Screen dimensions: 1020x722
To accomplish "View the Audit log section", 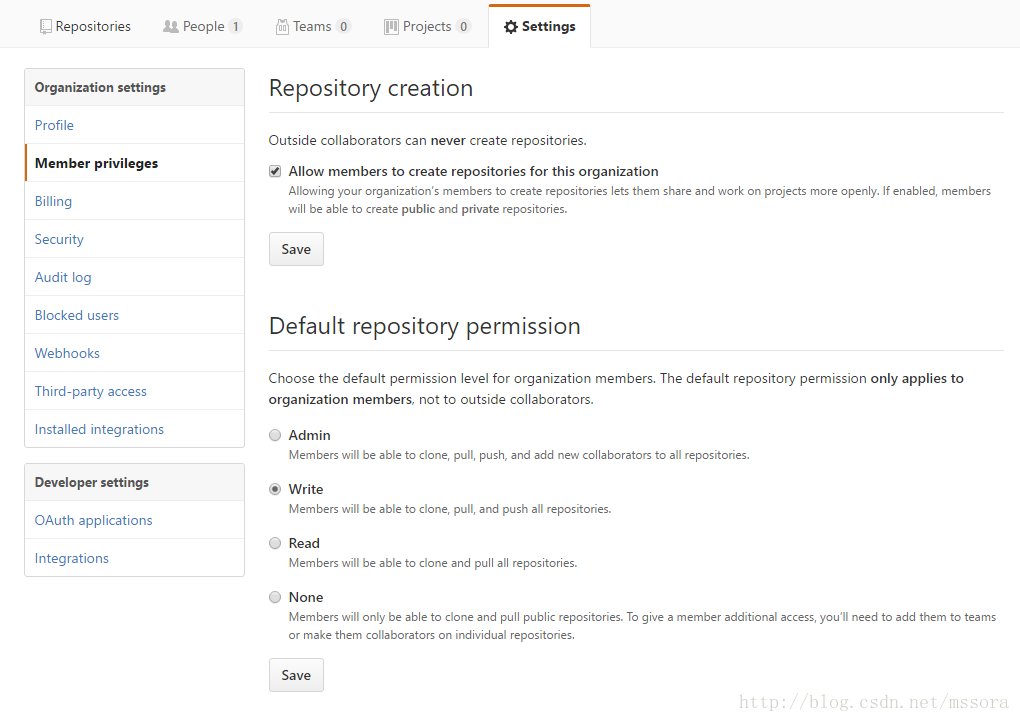I will (63, 277).
